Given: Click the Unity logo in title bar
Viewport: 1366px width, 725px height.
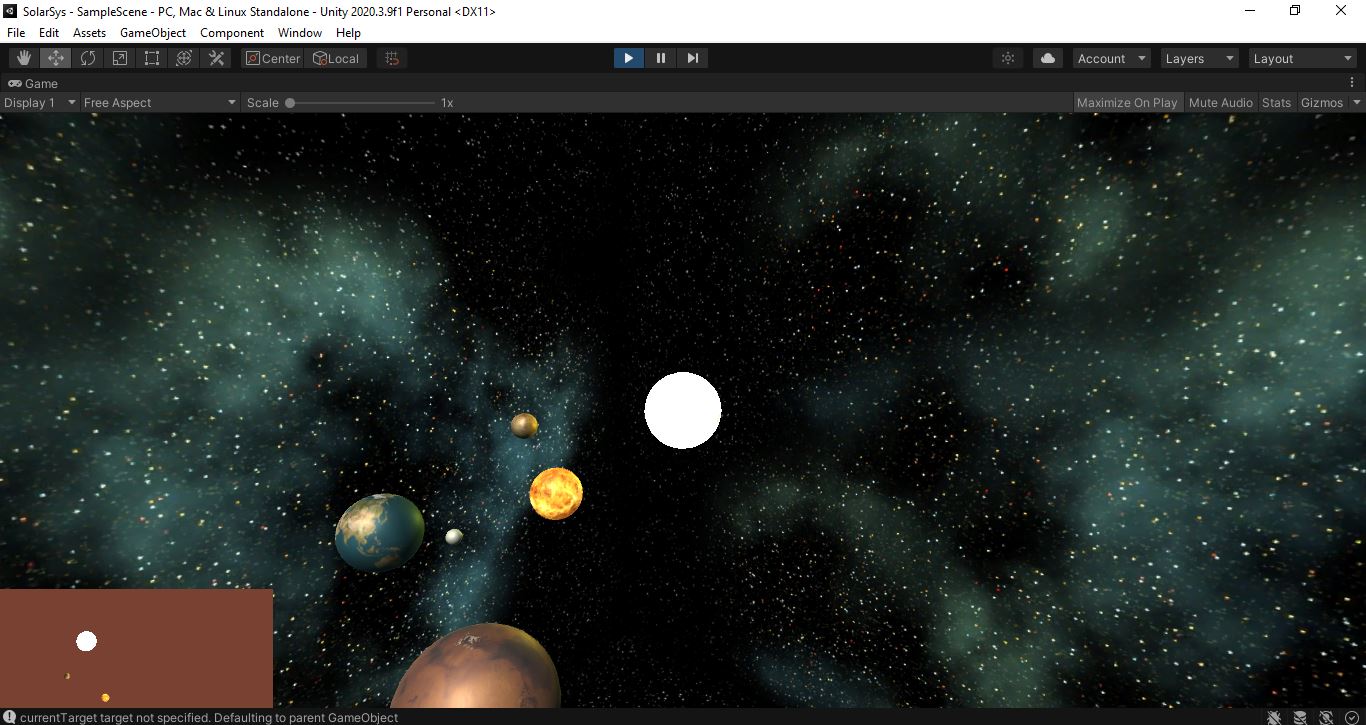Looking at the screenshot, I should [11, 11].
